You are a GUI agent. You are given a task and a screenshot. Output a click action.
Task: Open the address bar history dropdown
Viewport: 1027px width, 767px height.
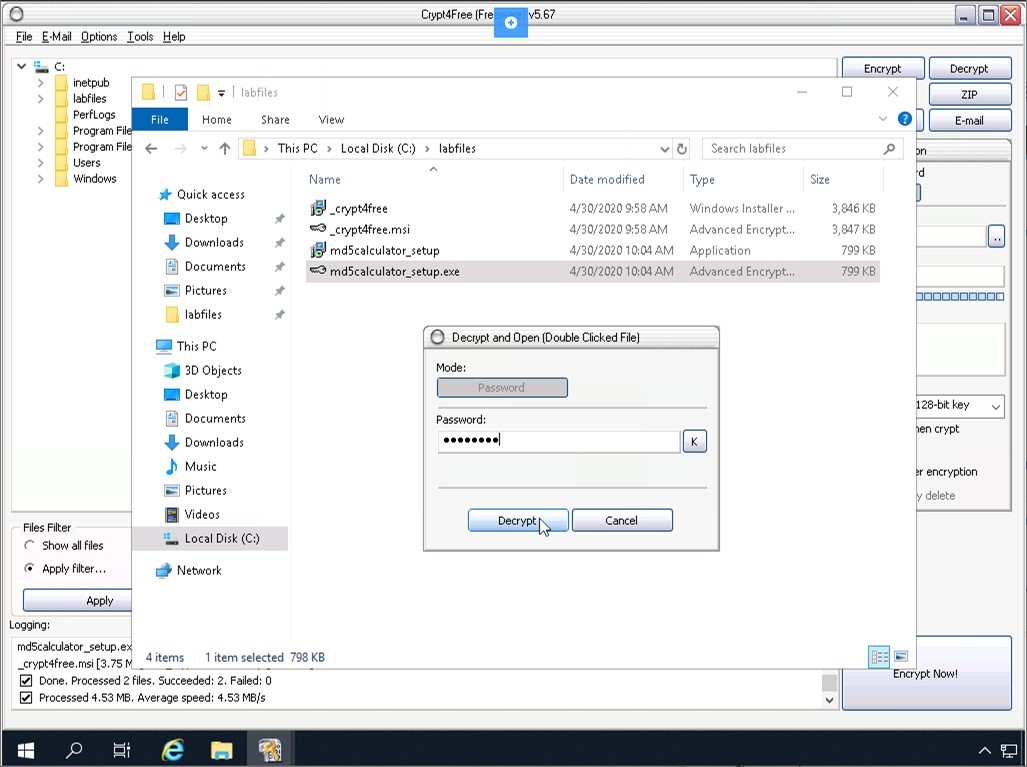pyautogui.click(x=665, y=148)
